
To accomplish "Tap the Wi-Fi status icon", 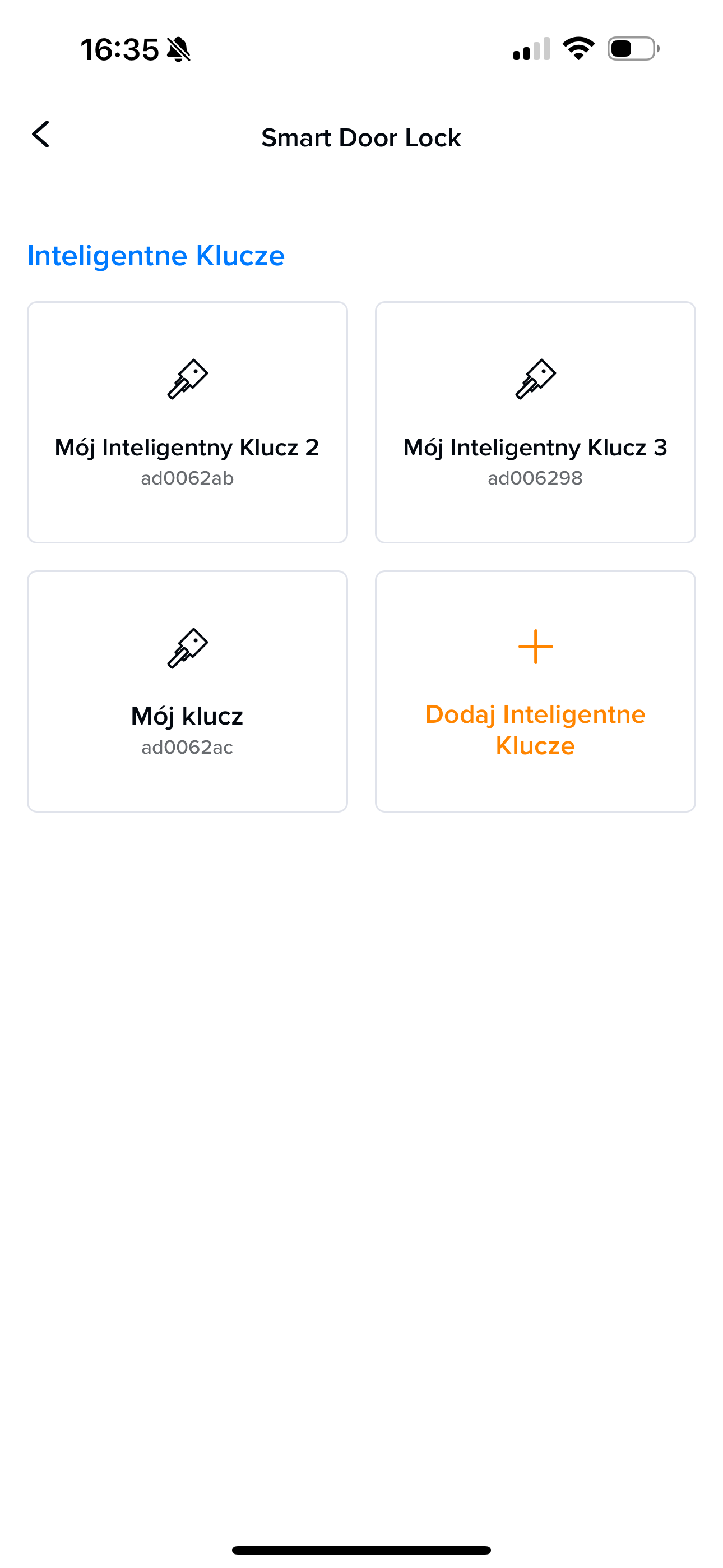I will [x=578, y=49].
